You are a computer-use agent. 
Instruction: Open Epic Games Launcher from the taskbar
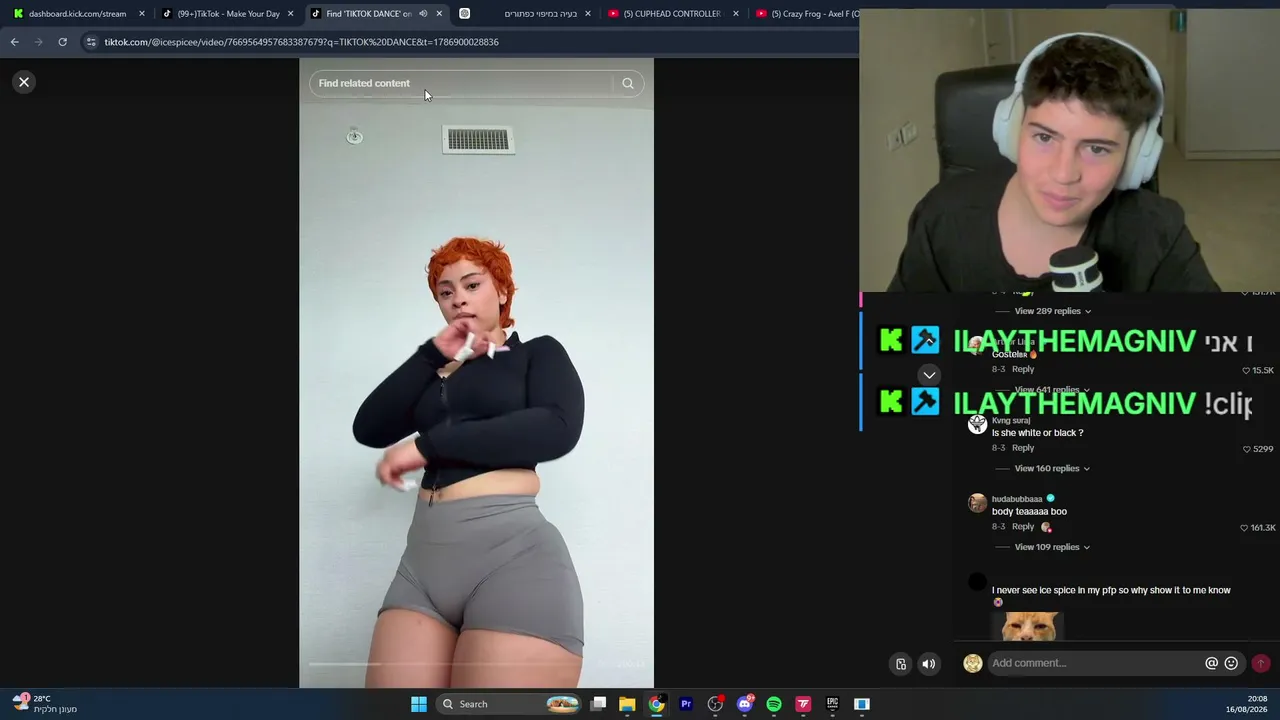click(x=832, y=704)
